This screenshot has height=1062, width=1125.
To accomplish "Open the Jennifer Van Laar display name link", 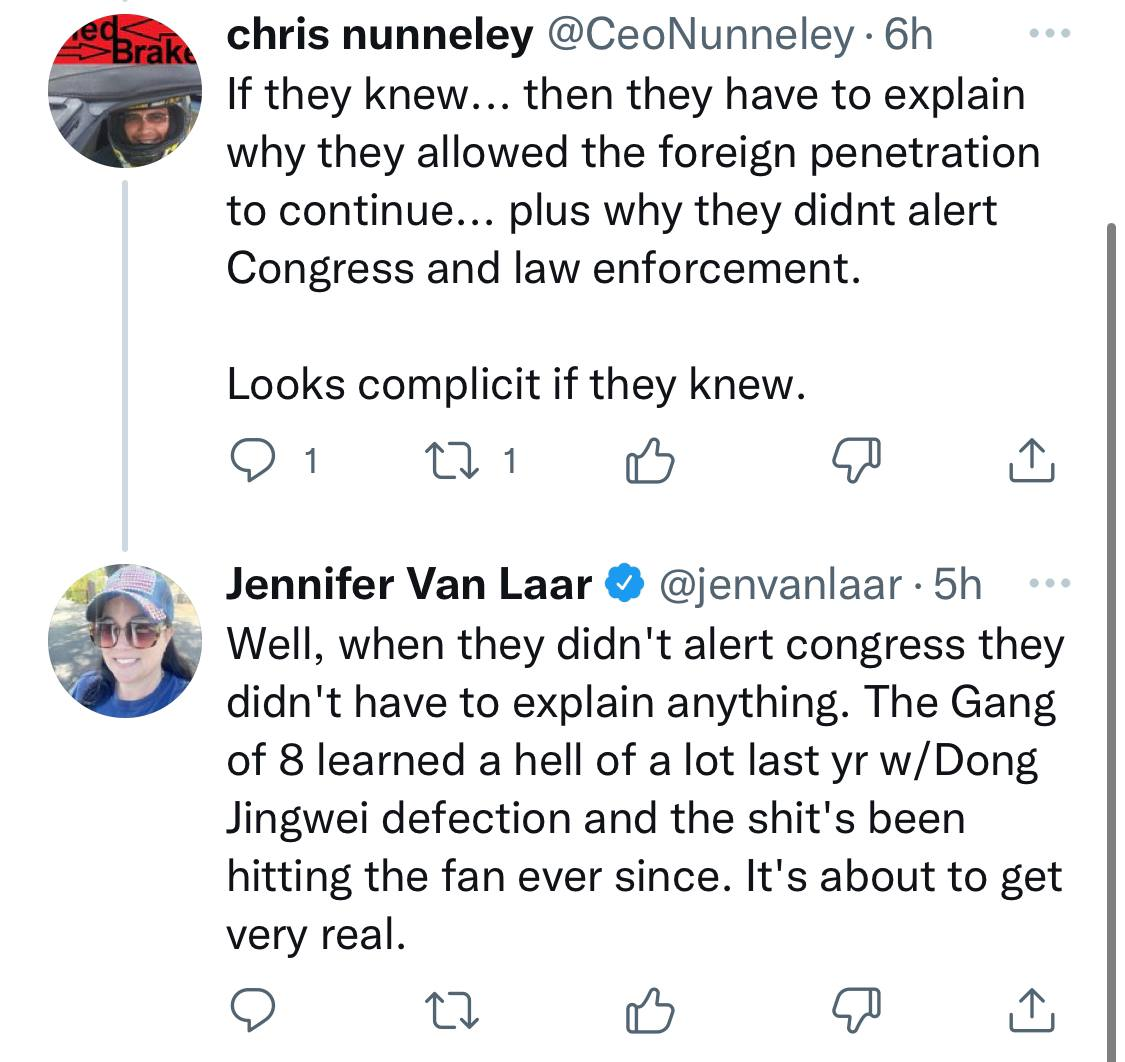I will 410,585.
